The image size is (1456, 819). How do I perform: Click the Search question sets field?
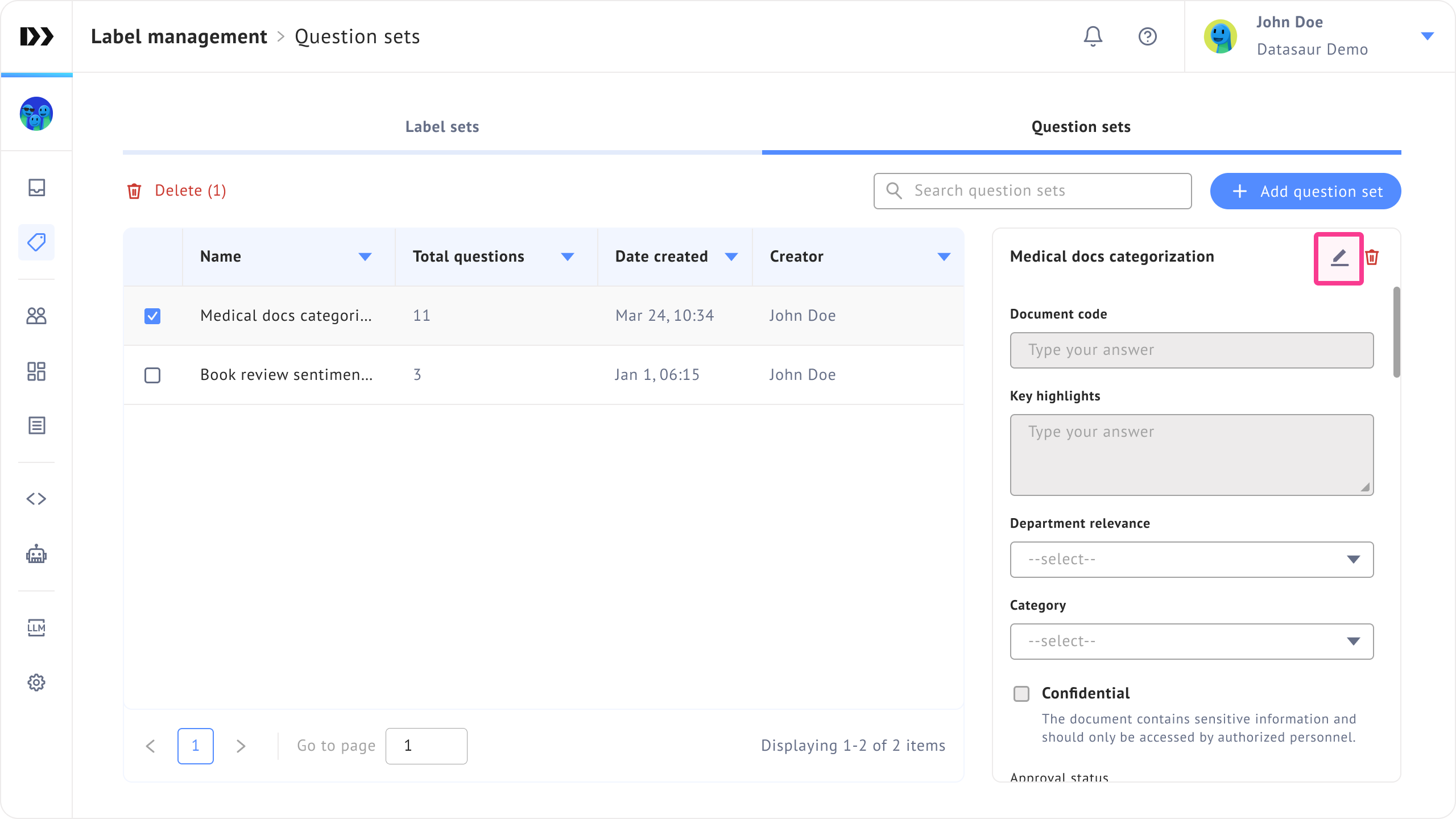(x=1032, y=191)
